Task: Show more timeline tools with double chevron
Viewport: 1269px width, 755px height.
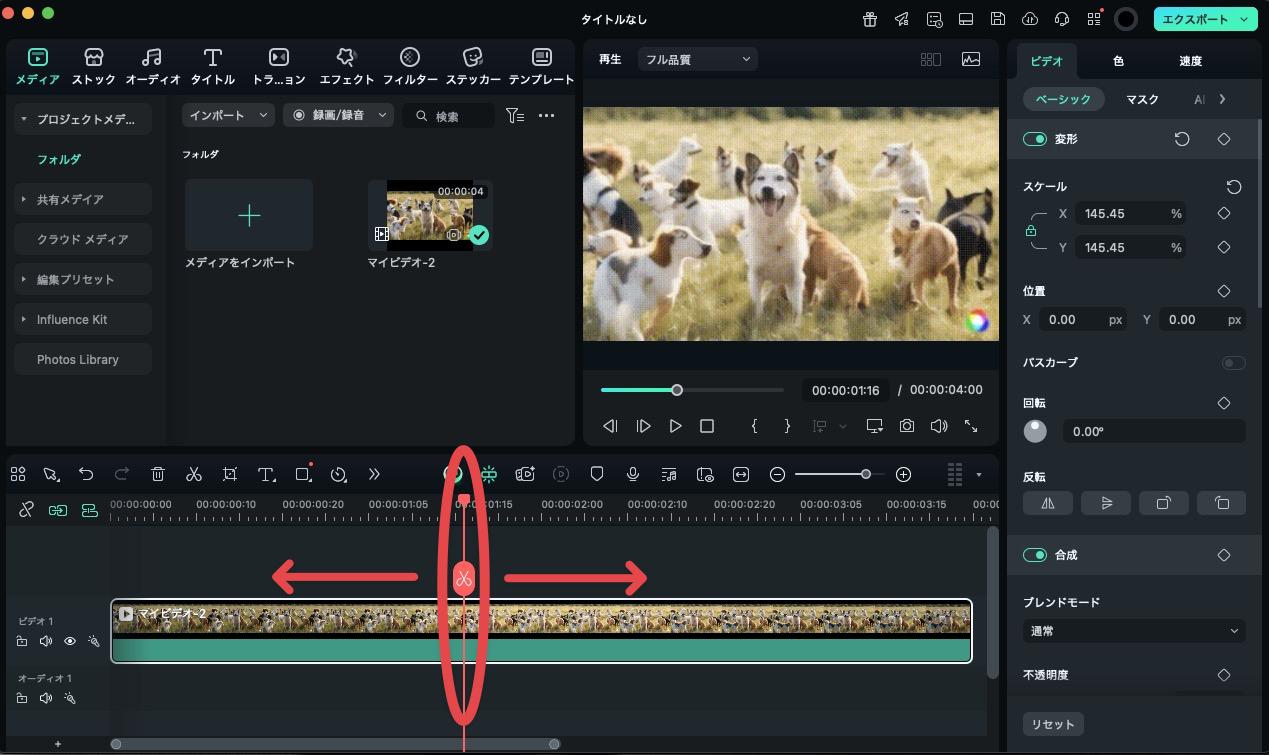Action: click(x=374, y=474)
